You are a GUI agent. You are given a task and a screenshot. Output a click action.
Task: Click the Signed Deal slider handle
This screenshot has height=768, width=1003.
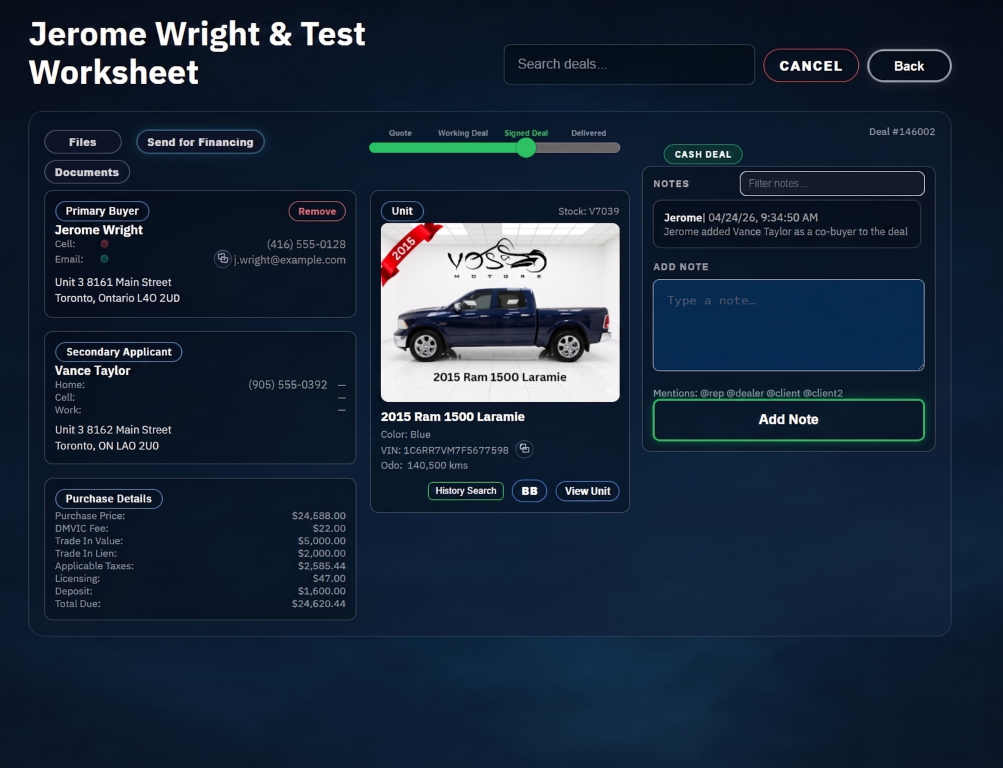tap(526, 146)
